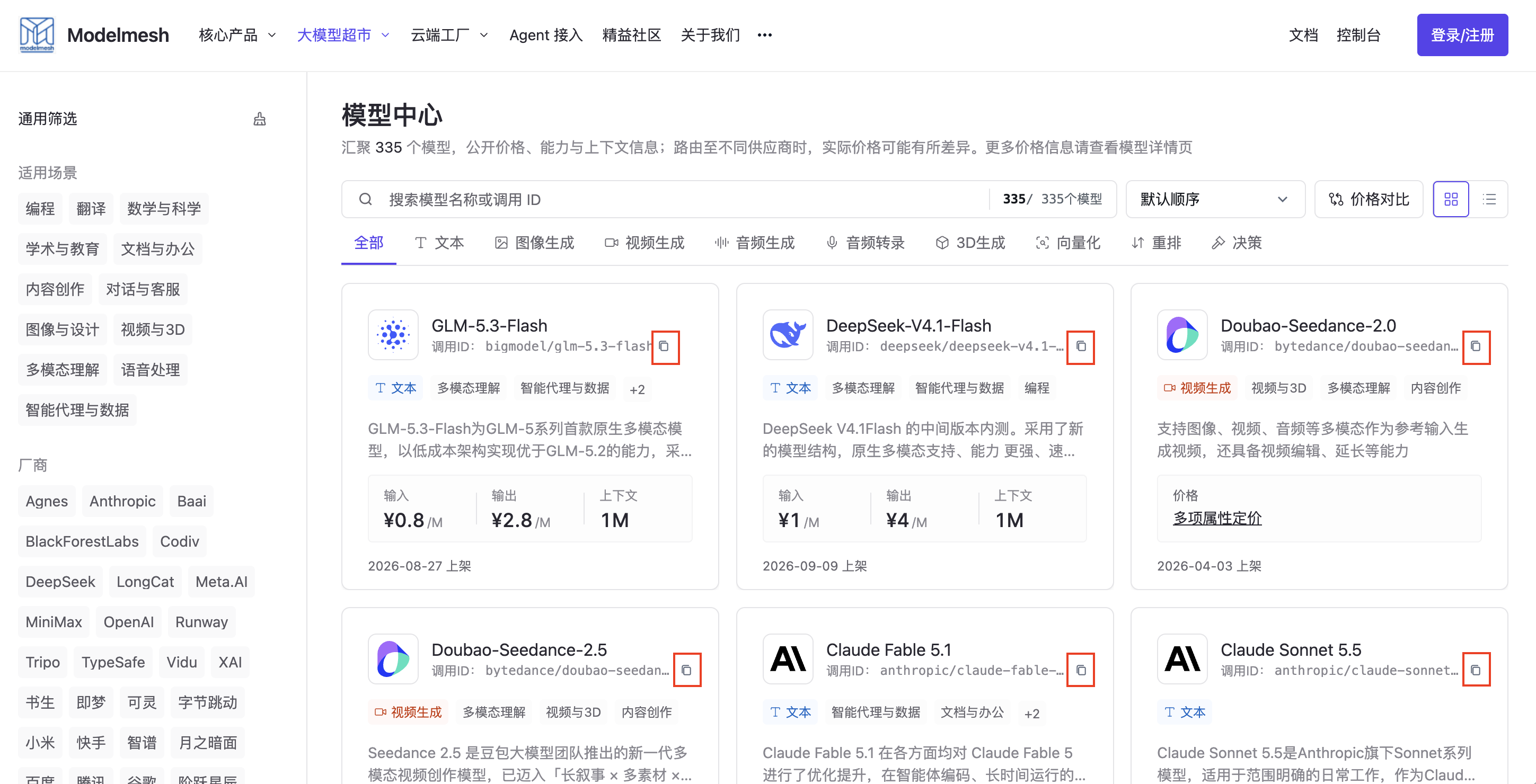This screenshot has height=784, width=1536.
Task: Expand the +2 tags on GLM-5.3-Flash
Action: pos(637,389)
